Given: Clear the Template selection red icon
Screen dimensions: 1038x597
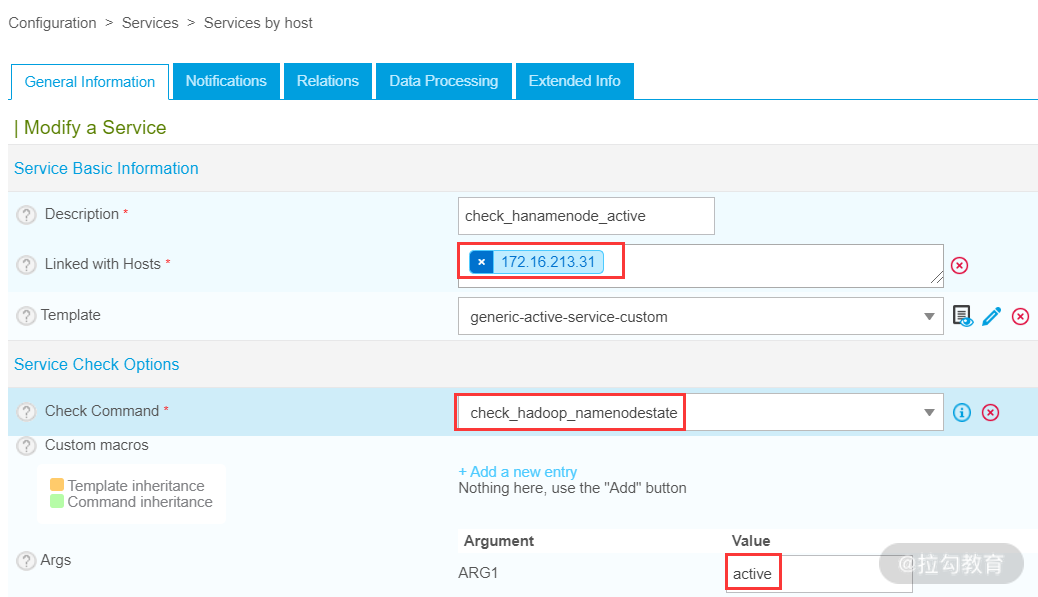Looking at the screenshot, I should [x=1020, y=316].
